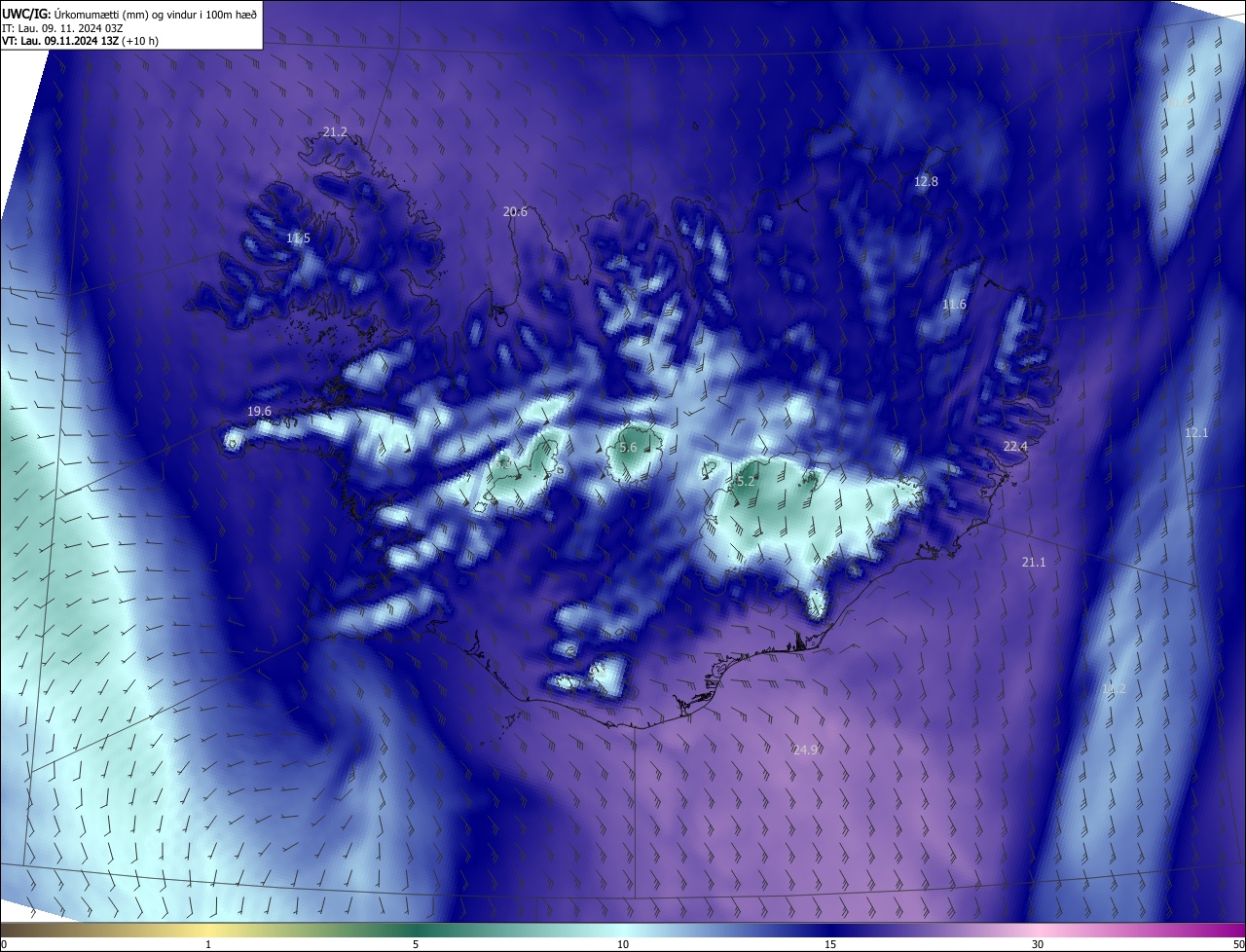Viewport: 1246px width, 952px height.
Task: Pick the 21.1 value label
Action: pos(1033,562)
